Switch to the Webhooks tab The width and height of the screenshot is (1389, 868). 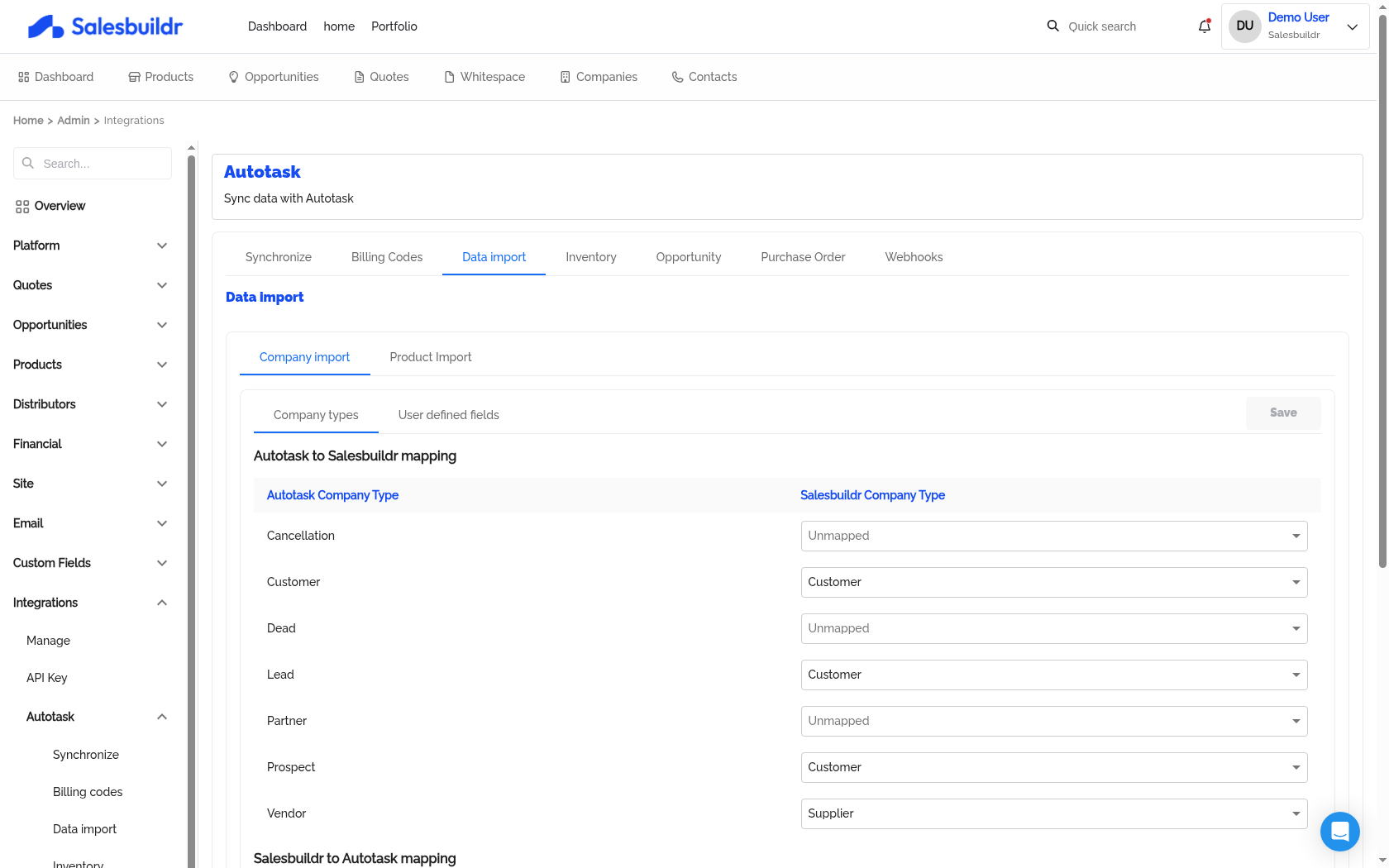(914, 257)
